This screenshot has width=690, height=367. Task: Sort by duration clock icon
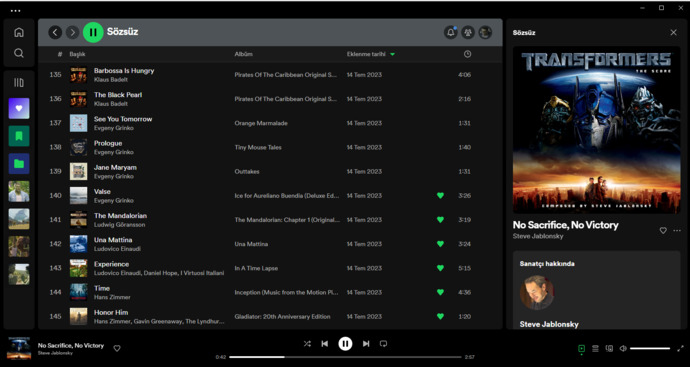click(467, 54)
